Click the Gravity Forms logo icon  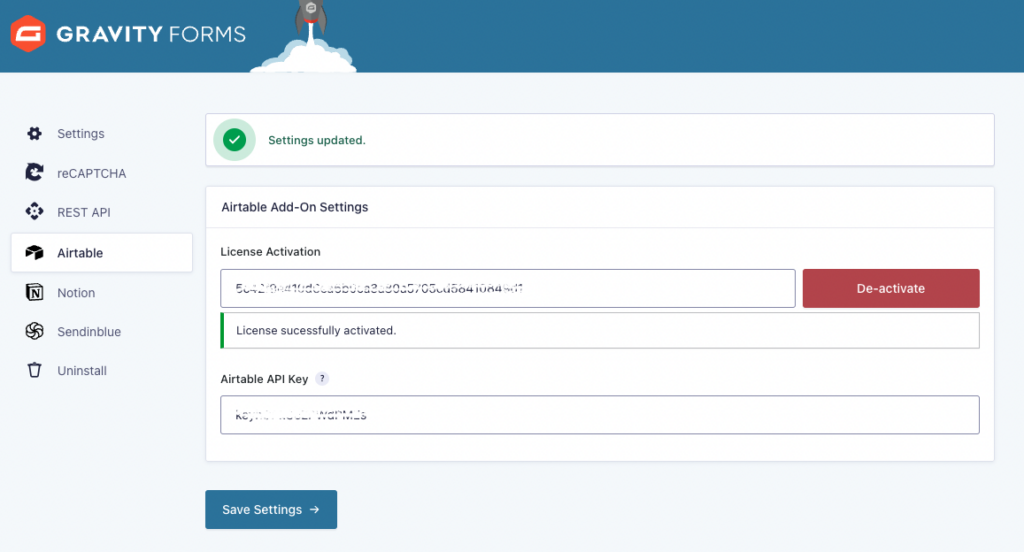pos(28,34)
